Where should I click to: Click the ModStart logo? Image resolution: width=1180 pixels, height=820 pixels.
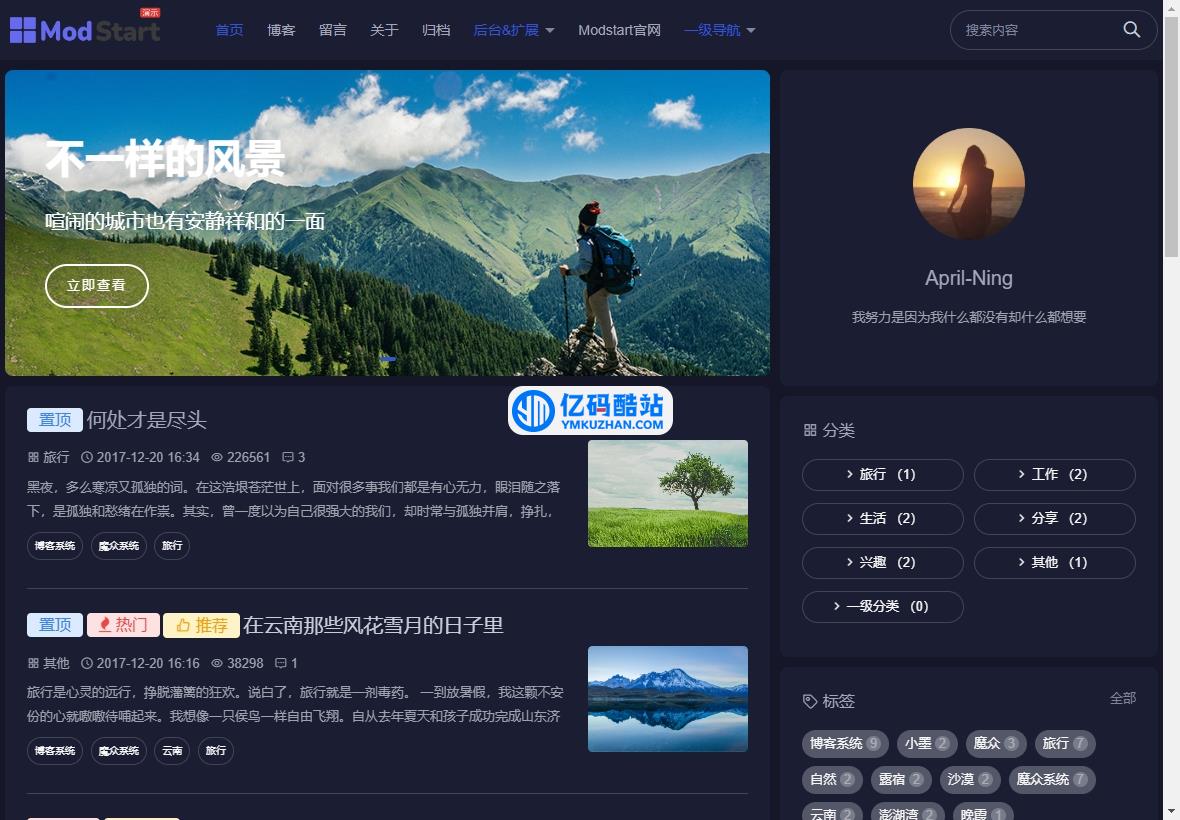click(x=85, y=30)
